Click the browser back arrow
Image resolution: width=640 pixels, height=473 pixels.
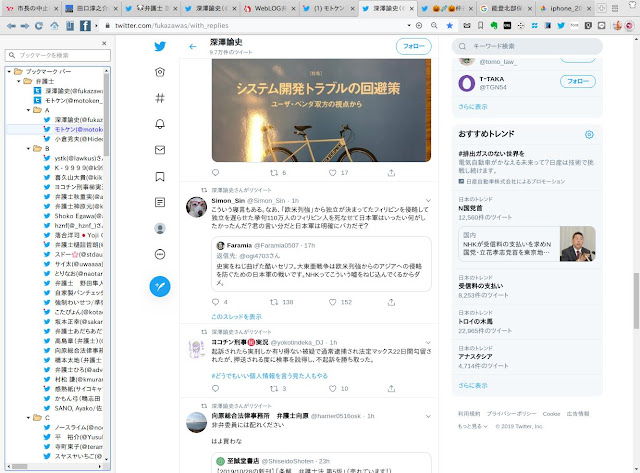[x=11, y=26]
